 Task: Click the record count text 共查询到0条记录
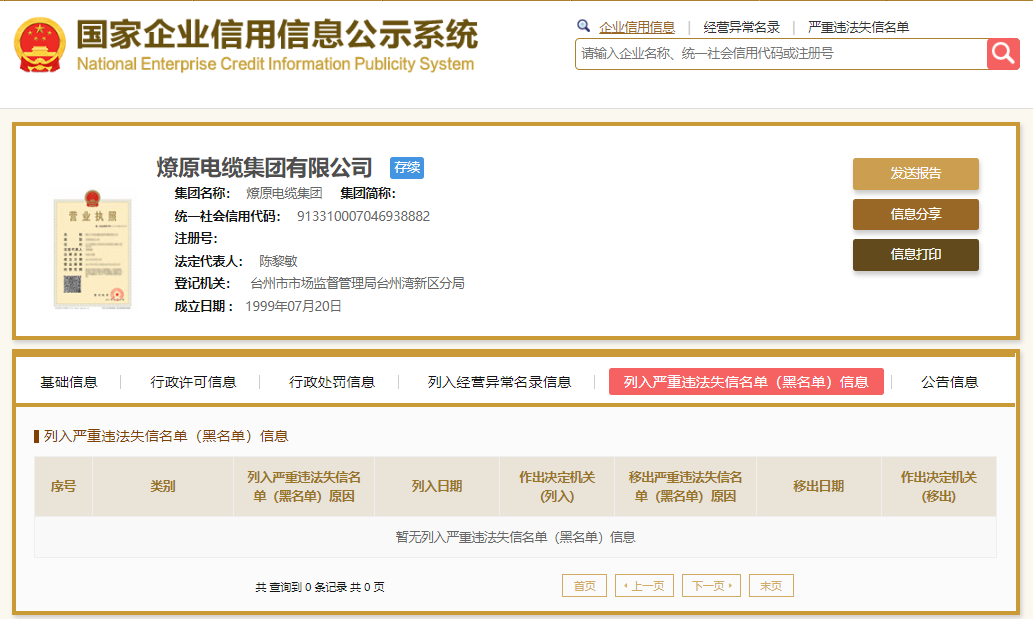click(x=300, y=587)
